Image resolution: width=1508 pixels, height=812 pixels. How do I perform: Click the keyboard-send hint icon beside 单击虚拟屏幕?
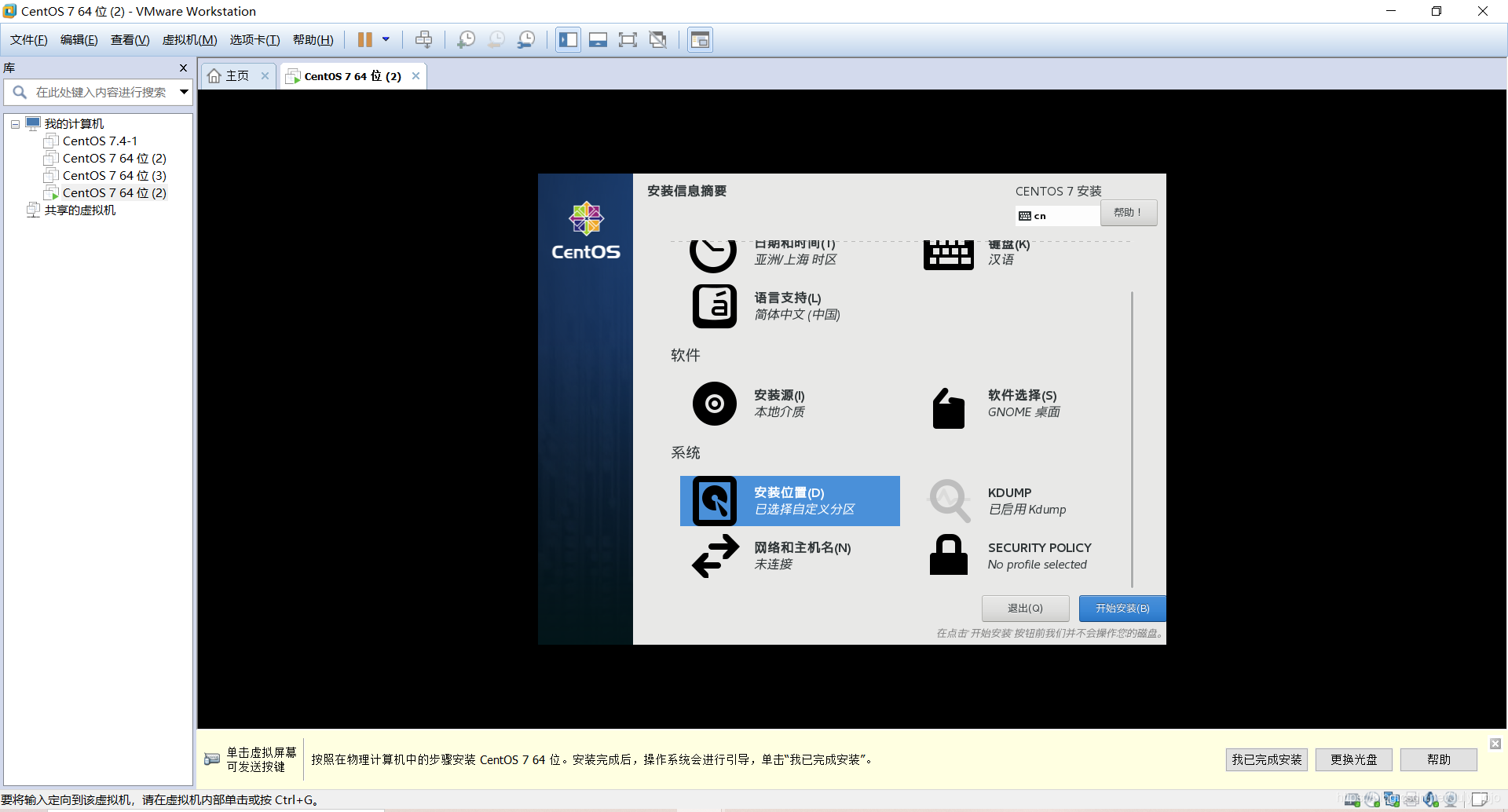[x=212, y=759]
